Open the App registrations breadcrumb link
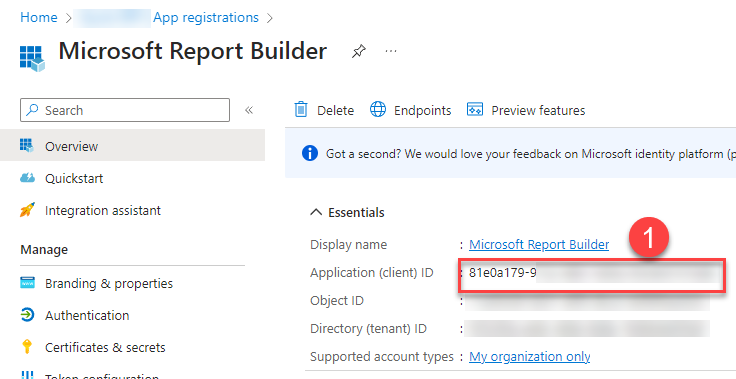 [206, 18]
